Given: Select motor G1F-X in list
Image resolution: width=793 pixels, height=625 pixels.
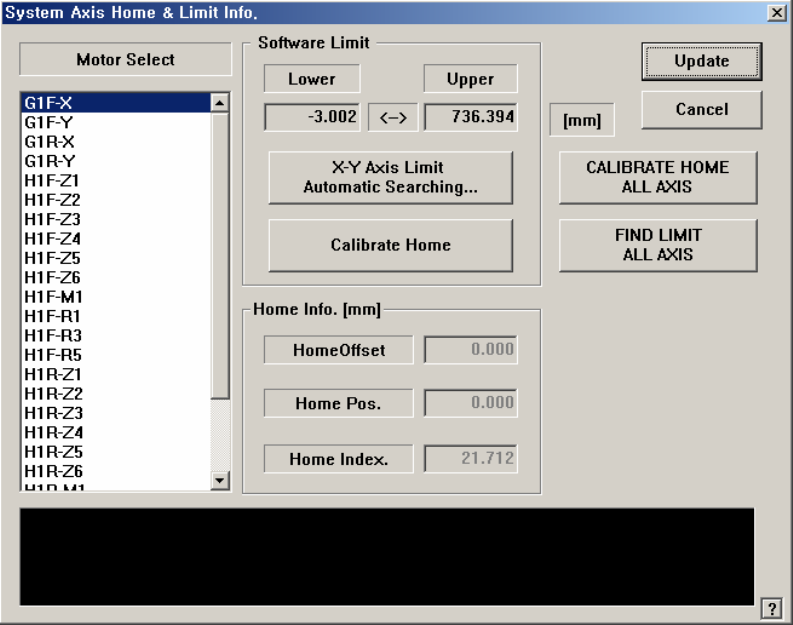Looking at the screenshot, I should [x=116, y=103].
